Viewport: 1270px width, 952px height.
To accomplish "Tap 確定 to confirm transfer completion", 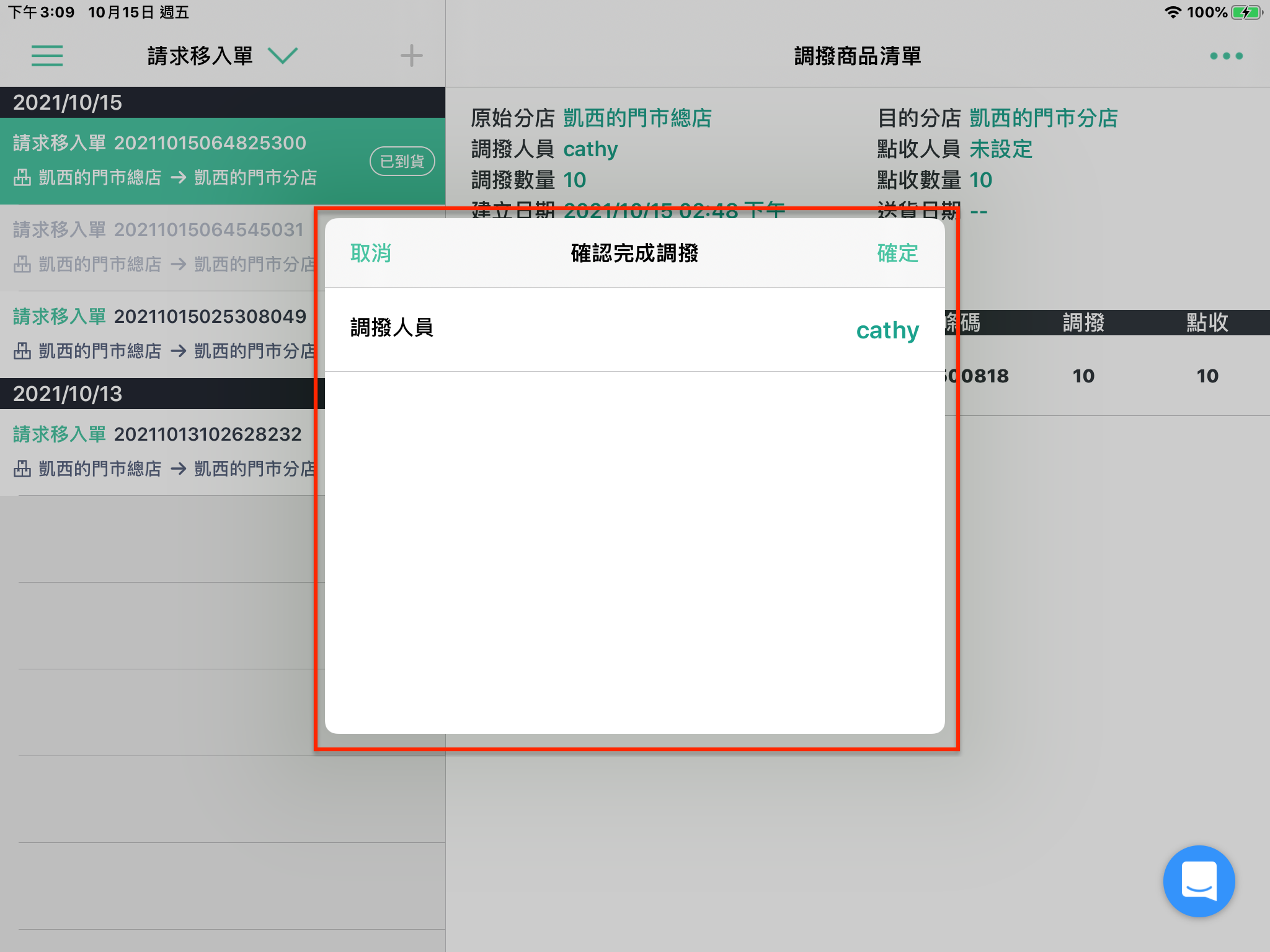I will coord(897,253).
